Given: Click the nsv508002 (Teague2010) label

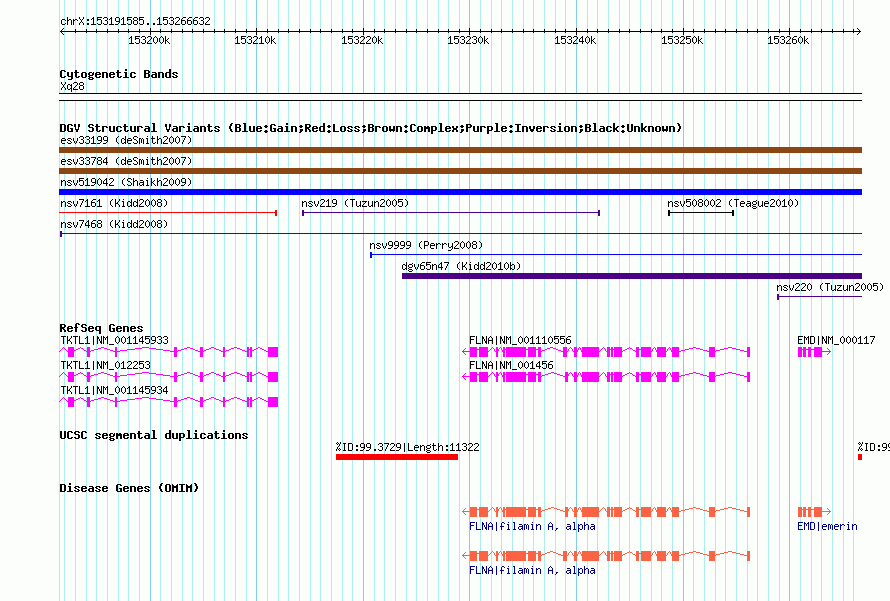Looking at the screenshot, I should (x=733, y=203).
